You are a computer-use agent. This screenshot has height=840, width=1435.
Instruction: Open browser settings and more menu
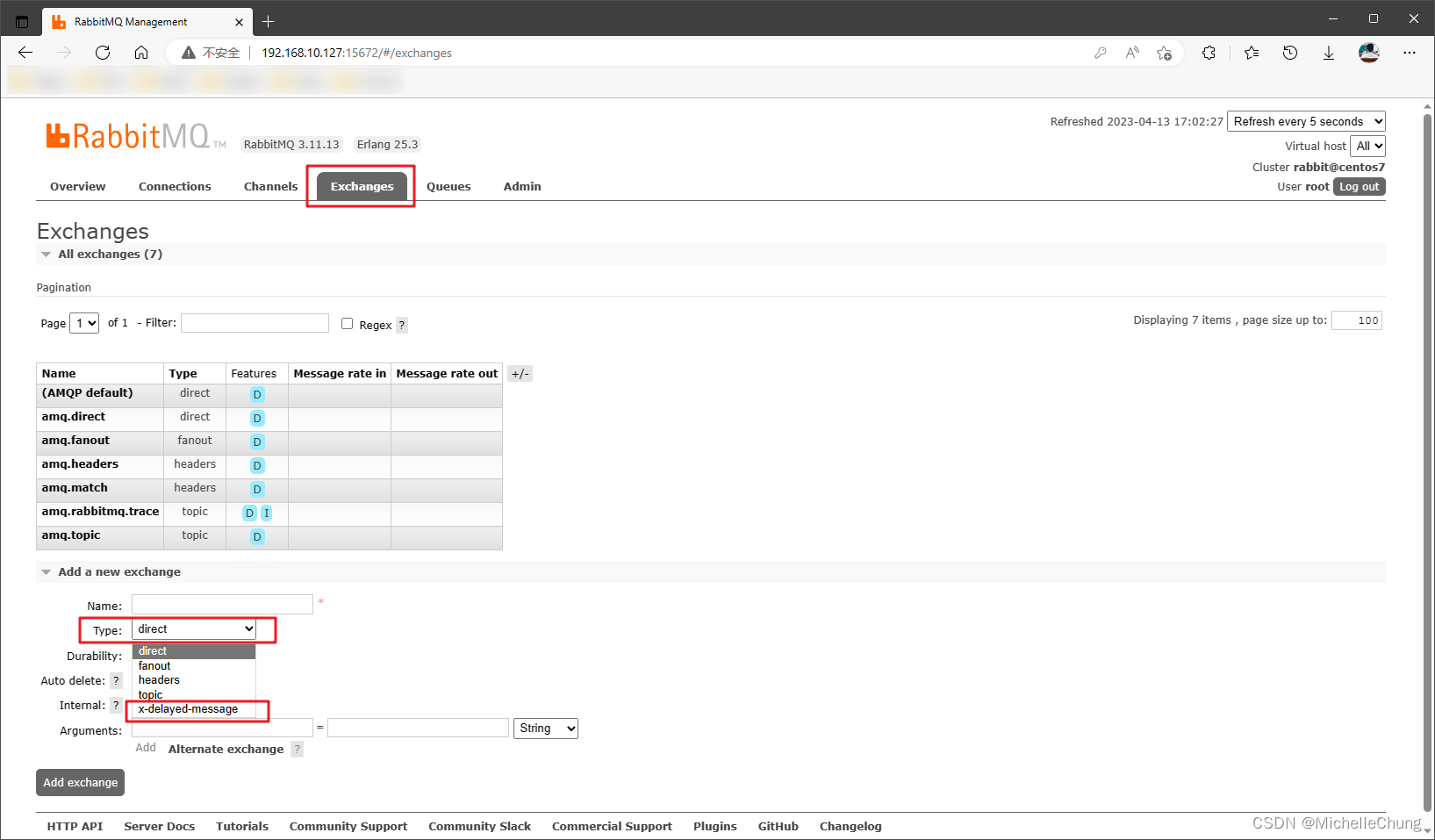1410,53
